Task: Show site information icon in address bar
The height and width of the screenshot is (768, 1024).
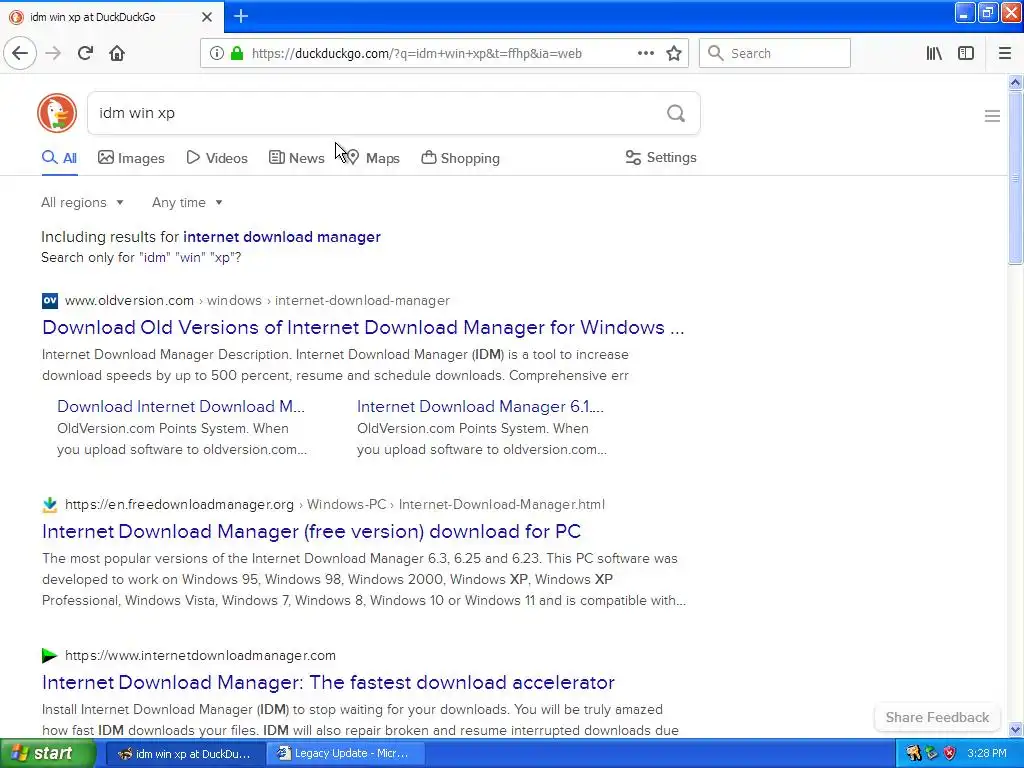Action: pos(216,53)
